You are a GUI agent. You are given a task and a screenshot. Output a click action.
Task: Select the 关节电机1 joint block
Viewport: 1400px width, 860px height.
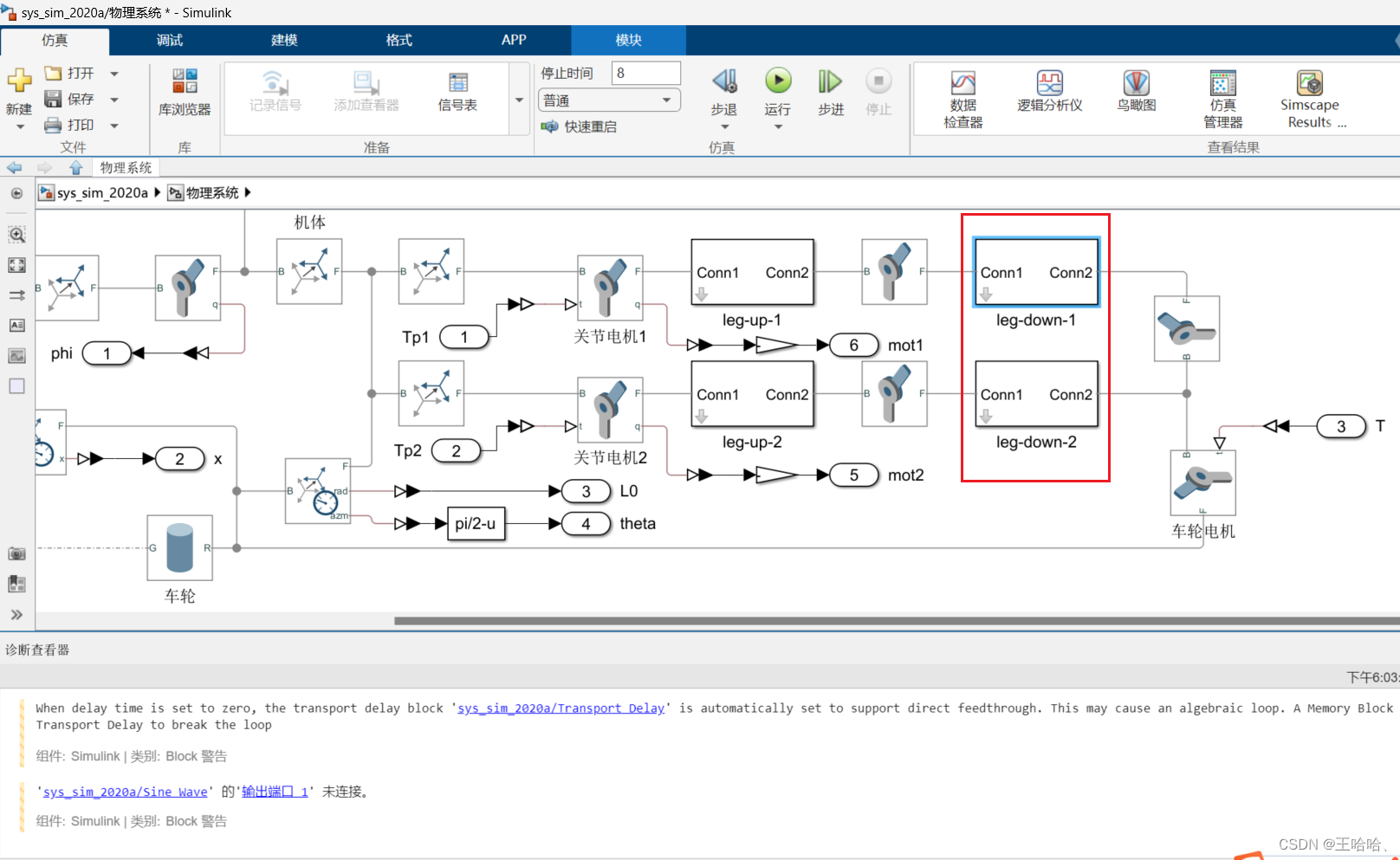610,288
